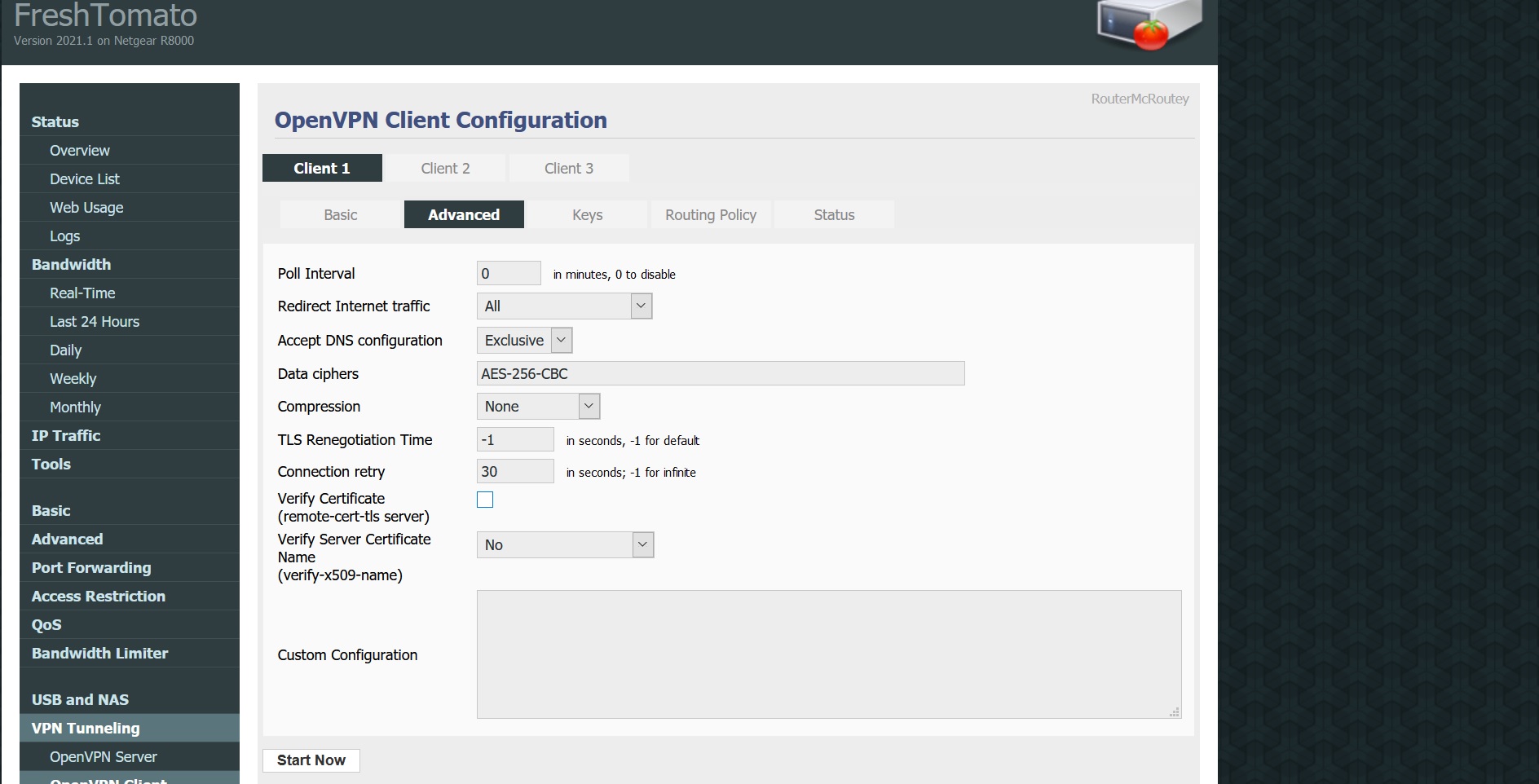
Task: Open the Basic section in sidebar
Action: 130,511
